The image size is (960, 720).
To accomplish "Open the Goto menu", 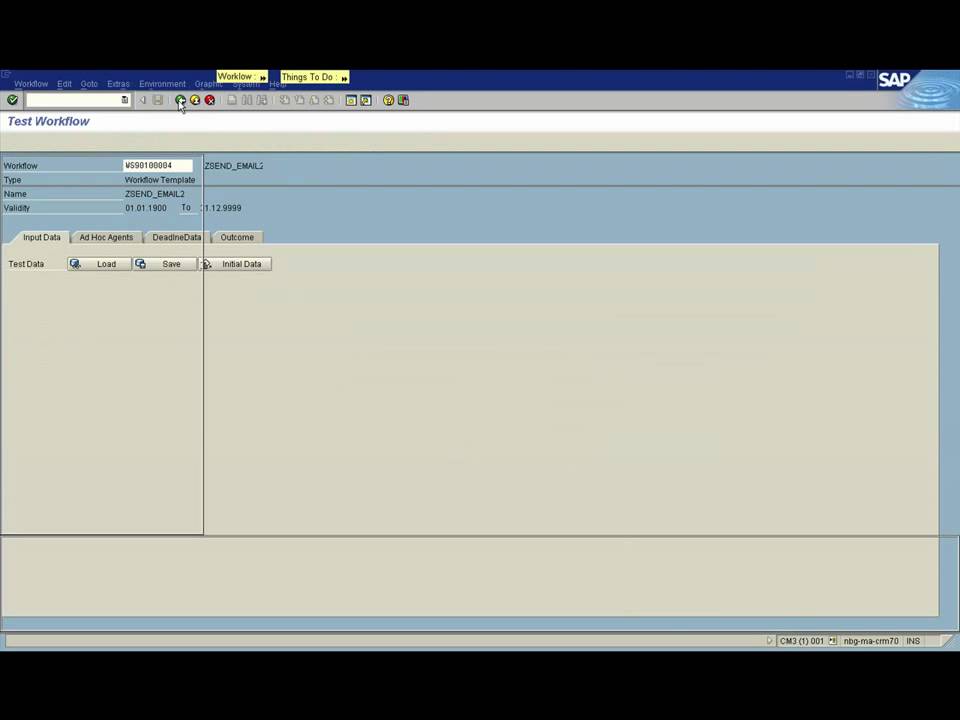I will coord(89,84).
